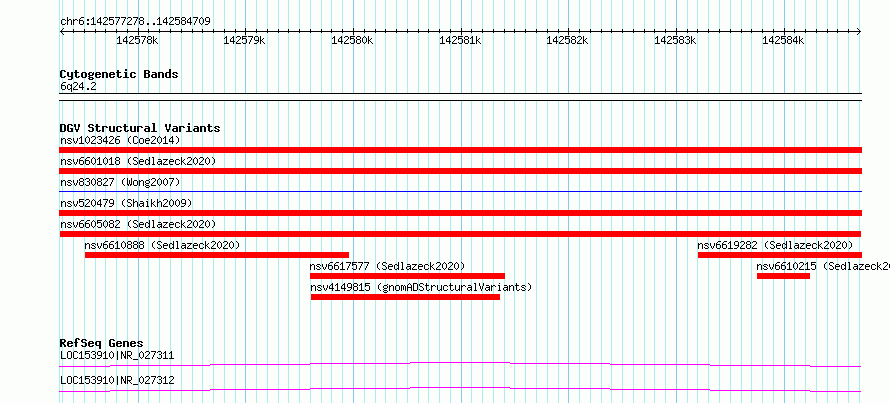Click the short red bar of nsv6610215
890x403 pixels.
point(783,276)
